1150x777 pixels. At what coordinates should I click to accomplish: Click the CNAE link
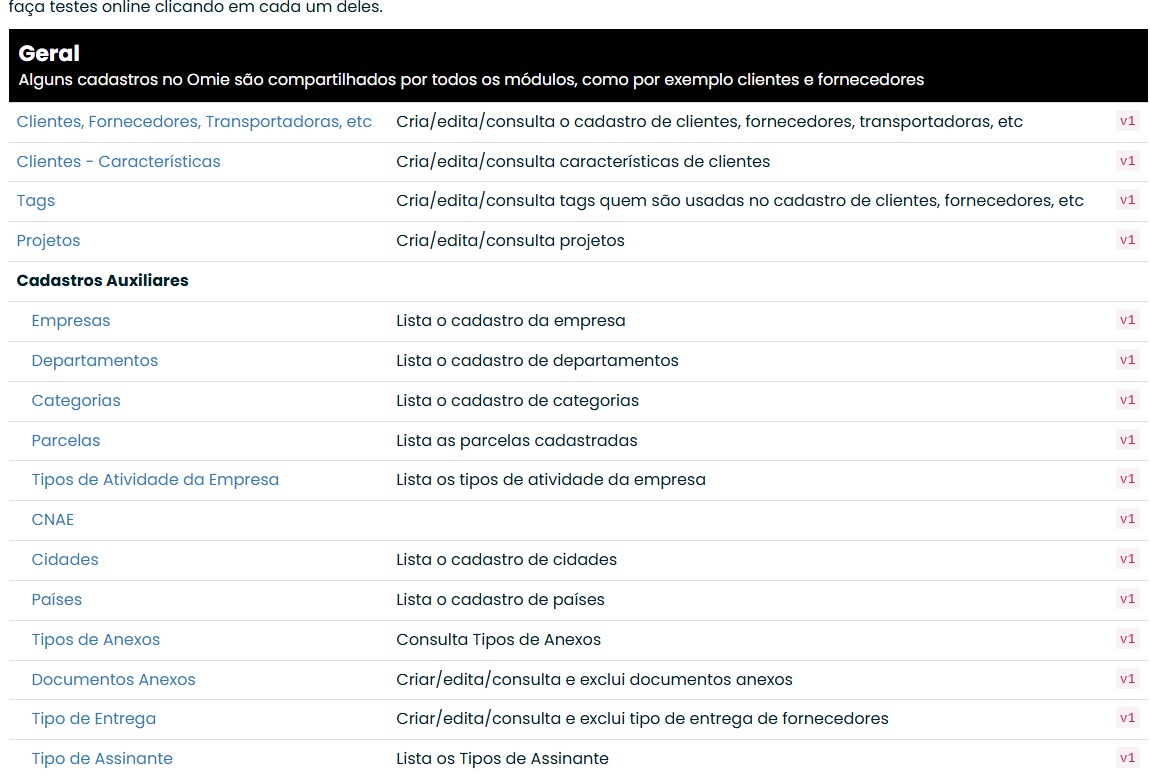(x=53, y=520)
